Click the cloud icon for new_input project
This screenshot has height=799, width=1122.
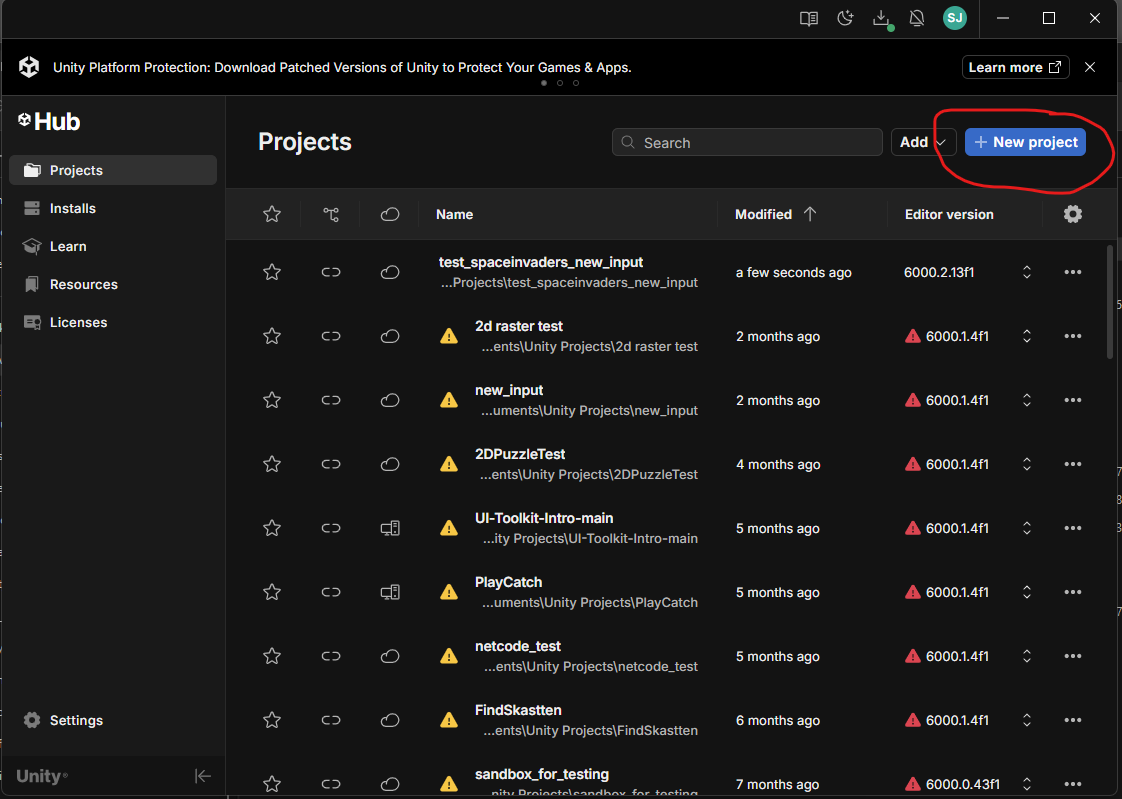coord(390,400)
